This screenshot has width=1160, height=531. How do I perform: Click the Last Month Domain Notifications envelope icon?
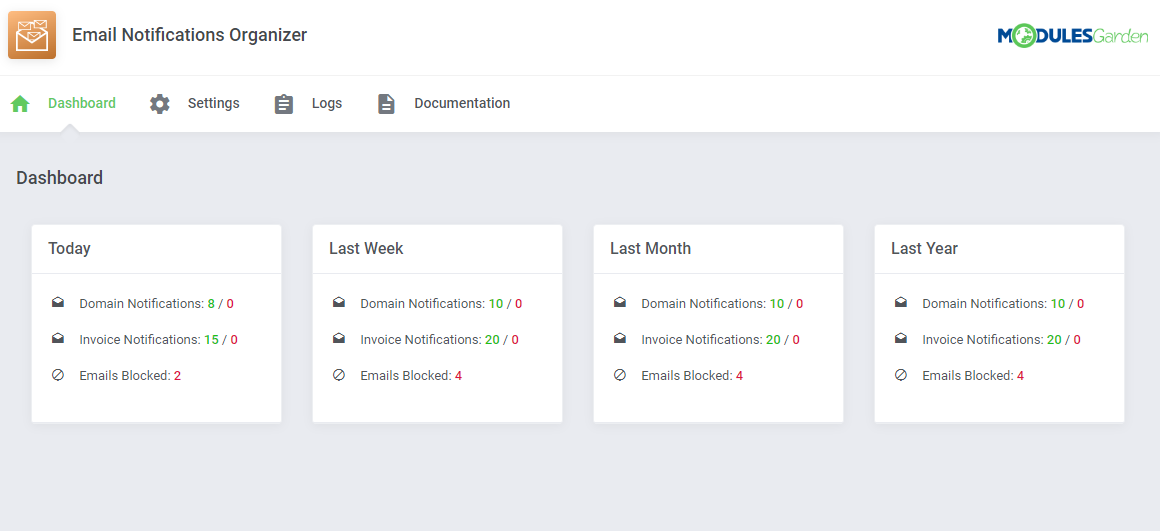coord(620,302)
